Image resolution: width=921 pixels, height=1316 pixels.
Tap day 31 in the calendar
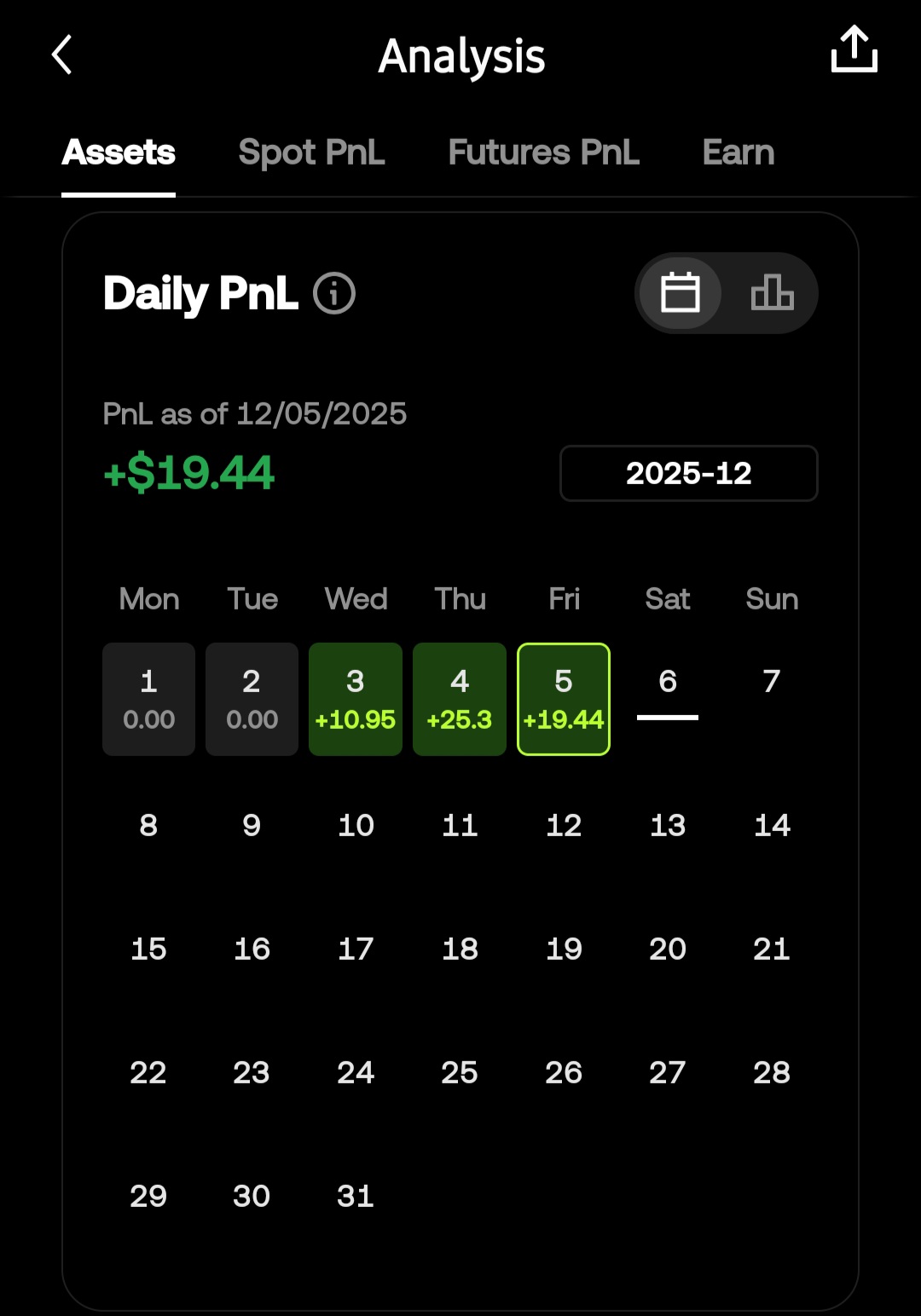(x=356, y=1196)
